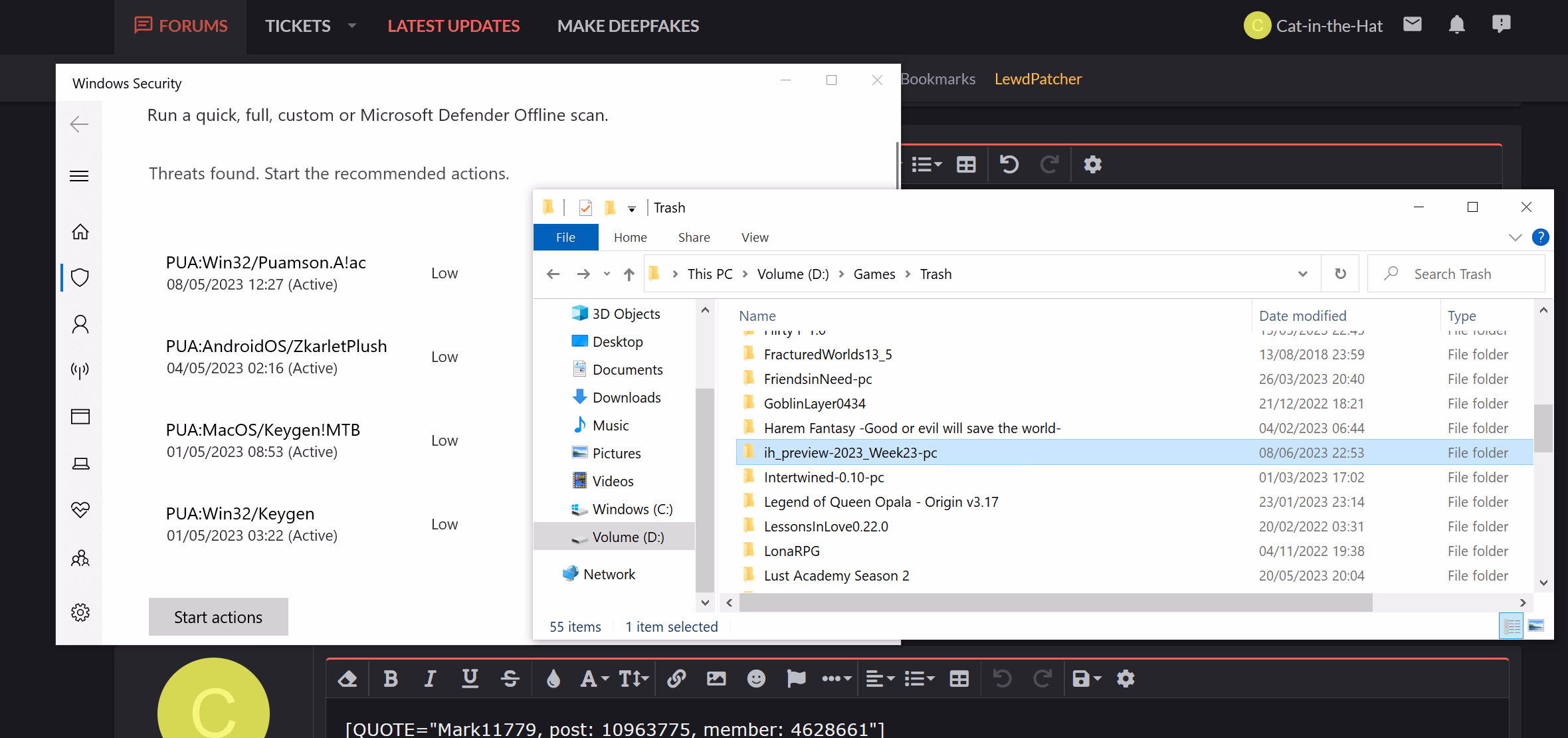Insert a table in the lower editor
The width and height of the screenshot is (1568, 738).
coord(959,678)
